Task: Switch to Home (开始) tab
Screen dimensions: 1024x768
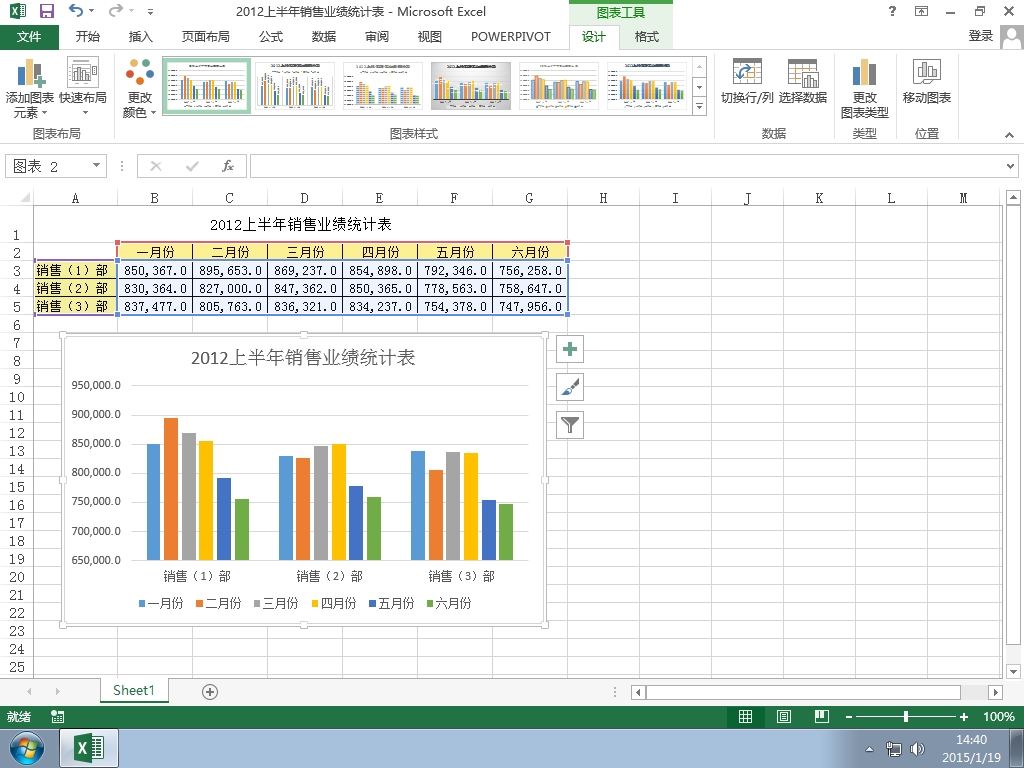Action: pos(88,37)
